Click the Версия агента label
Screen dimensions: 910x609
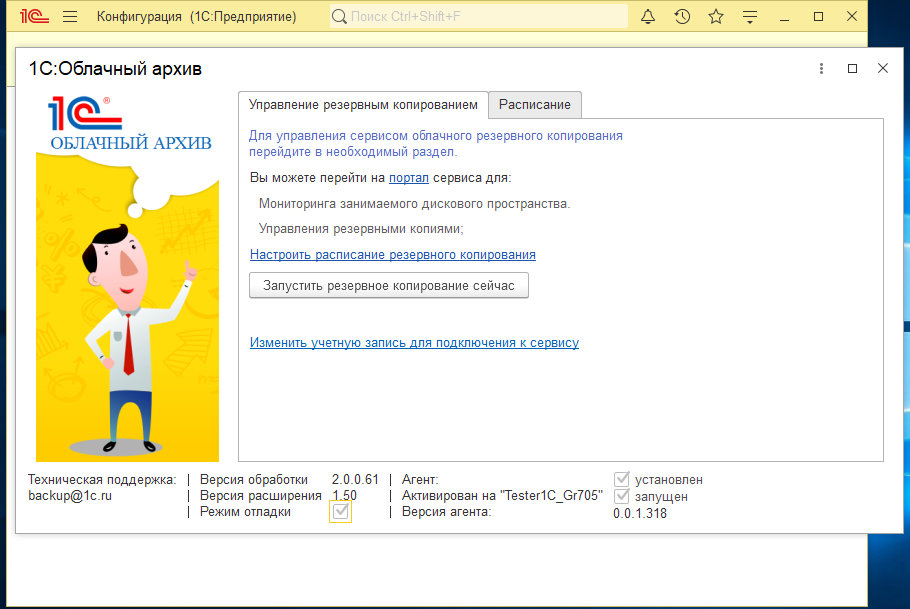coord(446,512)
